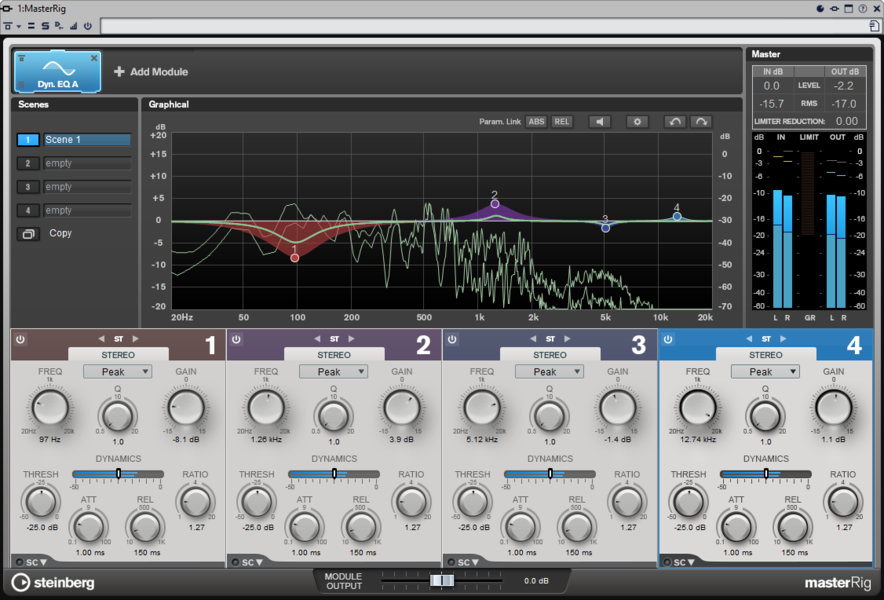This screenshot has height=600, width=884.
Task: Click the signal bars icon in the top toolbar
Action: [x=73, y=26]
